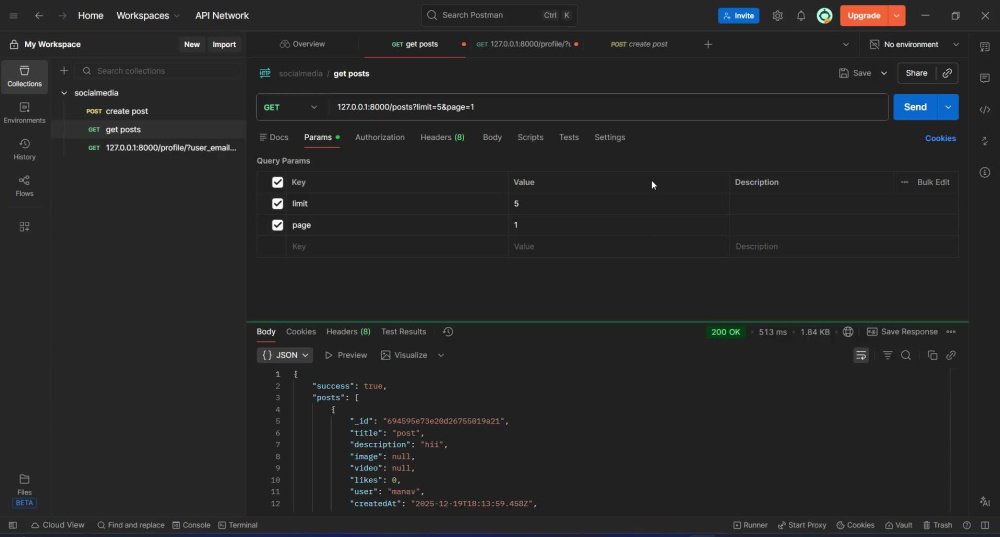Open the History sidebar panel
Screen dimensions: 1000x537
24,149
